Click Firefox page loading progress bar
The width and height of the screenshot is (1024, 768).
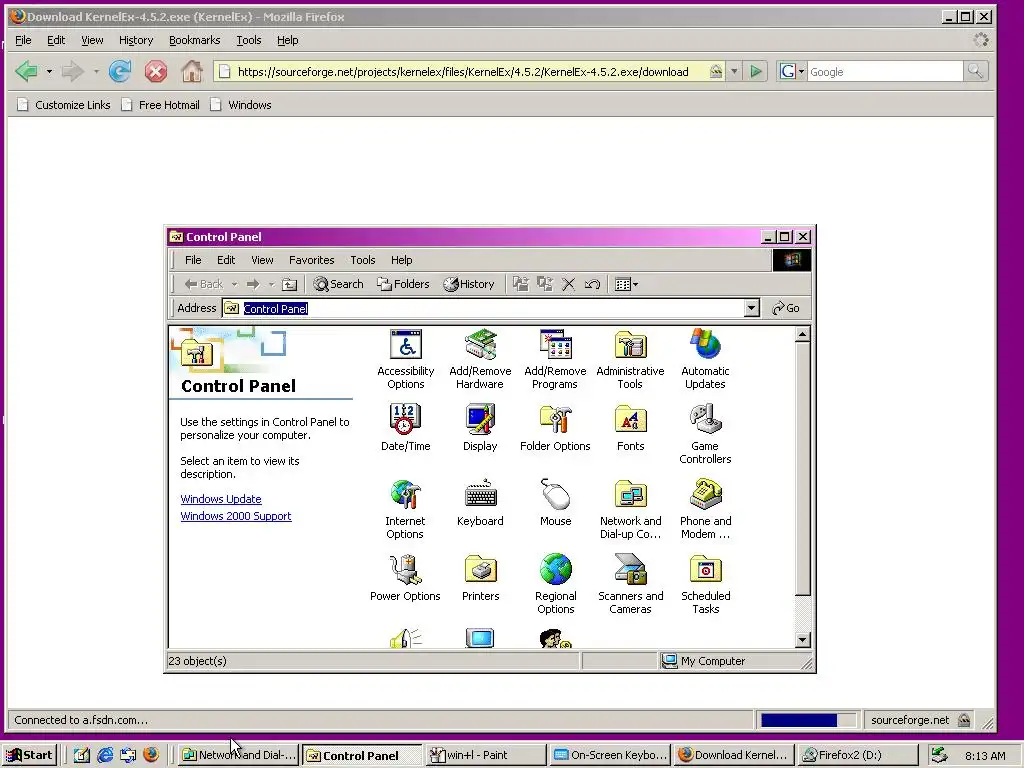tap(808, 720)
